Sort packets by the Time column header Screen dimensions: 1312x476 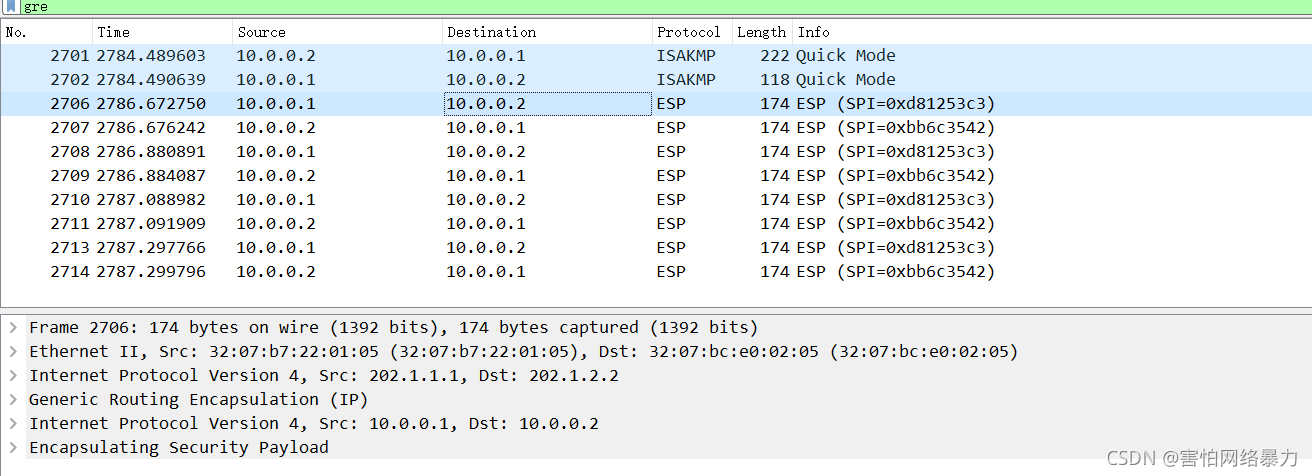pyautogui.click(x=163, y=32)
